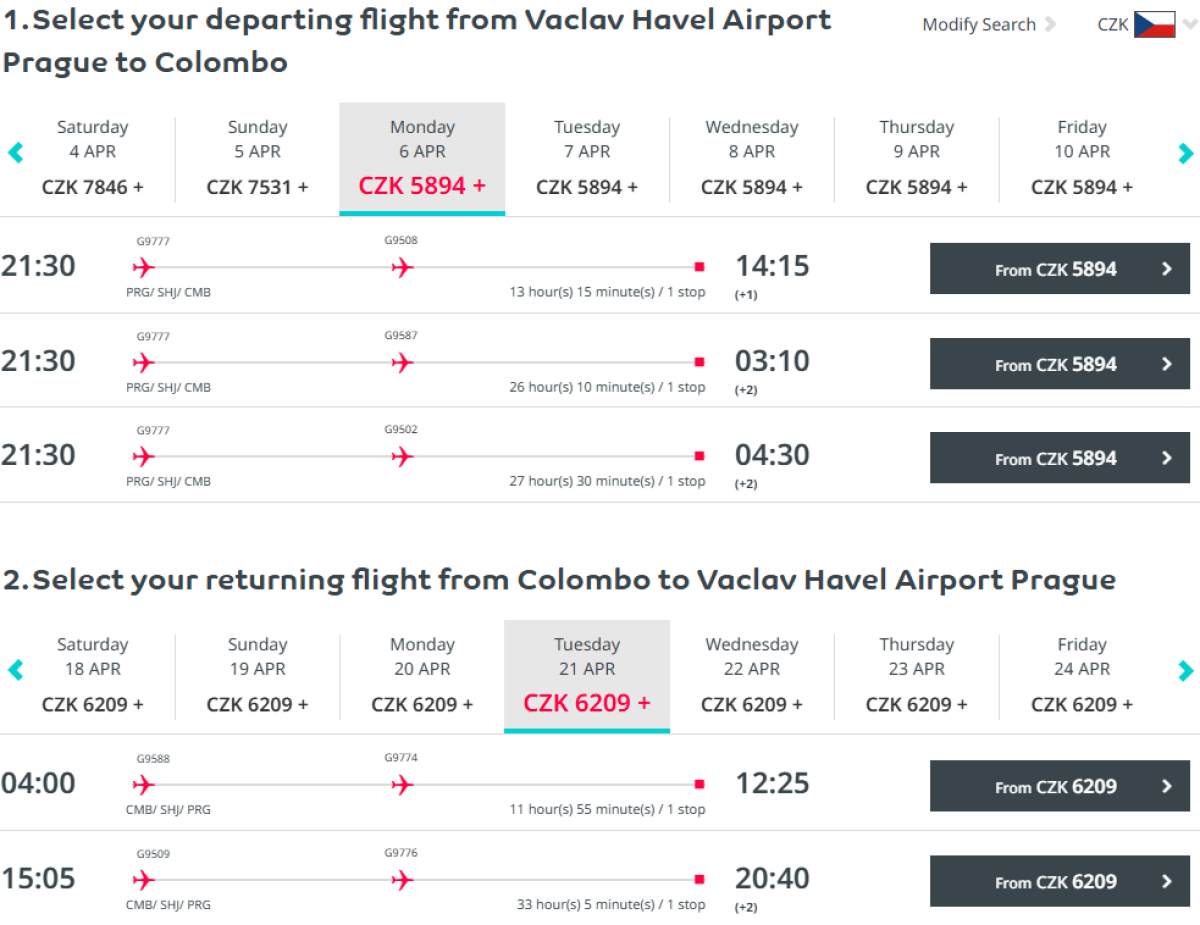Click the Modify Search link

pyautogui.click(x=978, y=25)
